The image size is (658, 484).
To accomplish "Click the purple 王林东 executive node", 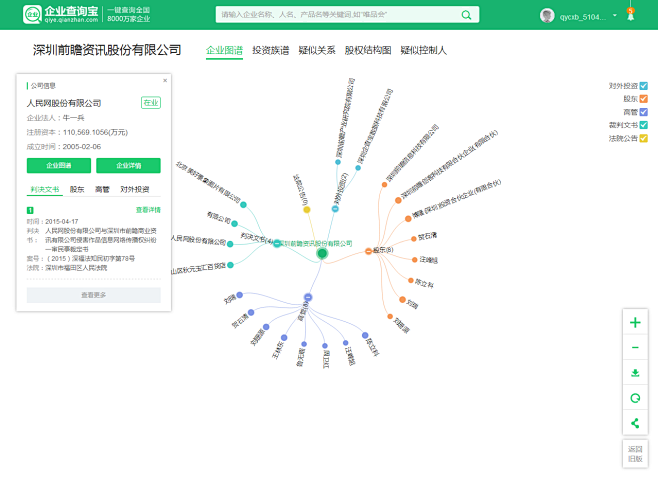I will tap(284, 337).
